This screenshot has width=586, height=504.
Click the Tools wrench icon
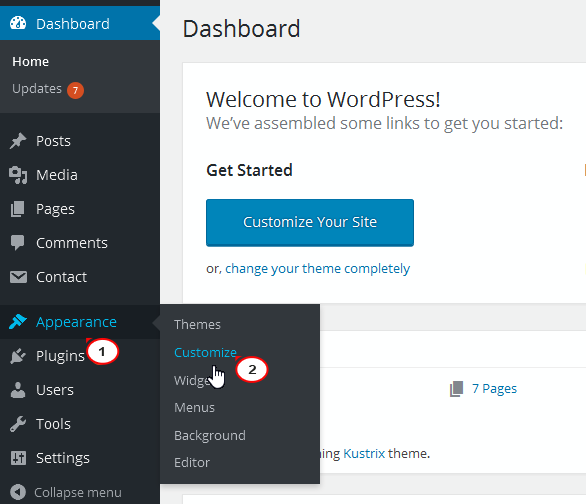(18, 424)
